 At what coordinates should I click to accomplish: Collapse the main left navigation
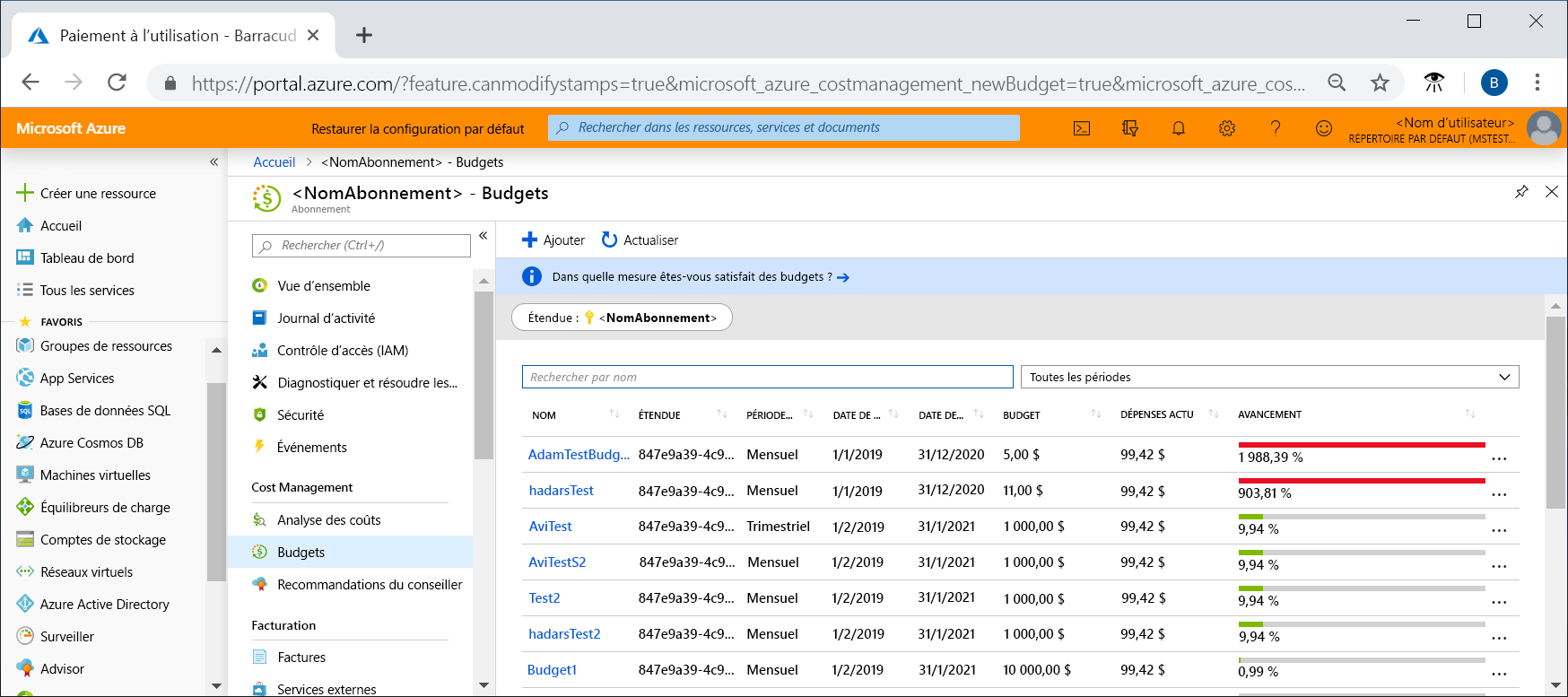pos(213,161)
